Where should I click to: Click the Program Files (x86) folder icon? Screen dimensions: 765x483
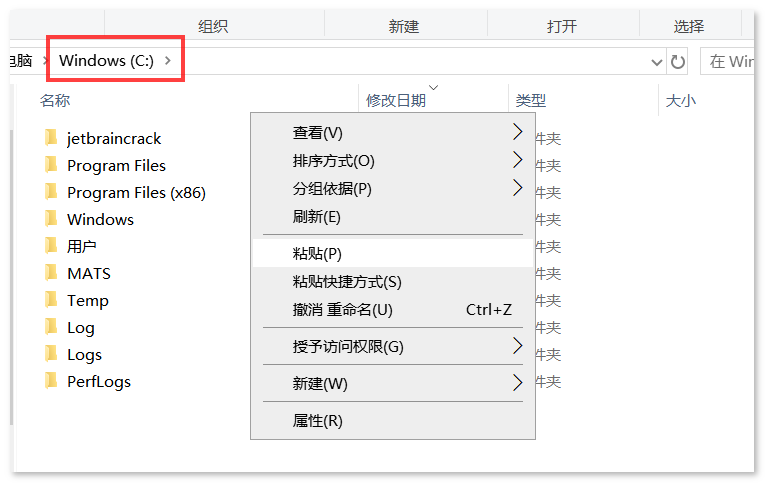51,192
